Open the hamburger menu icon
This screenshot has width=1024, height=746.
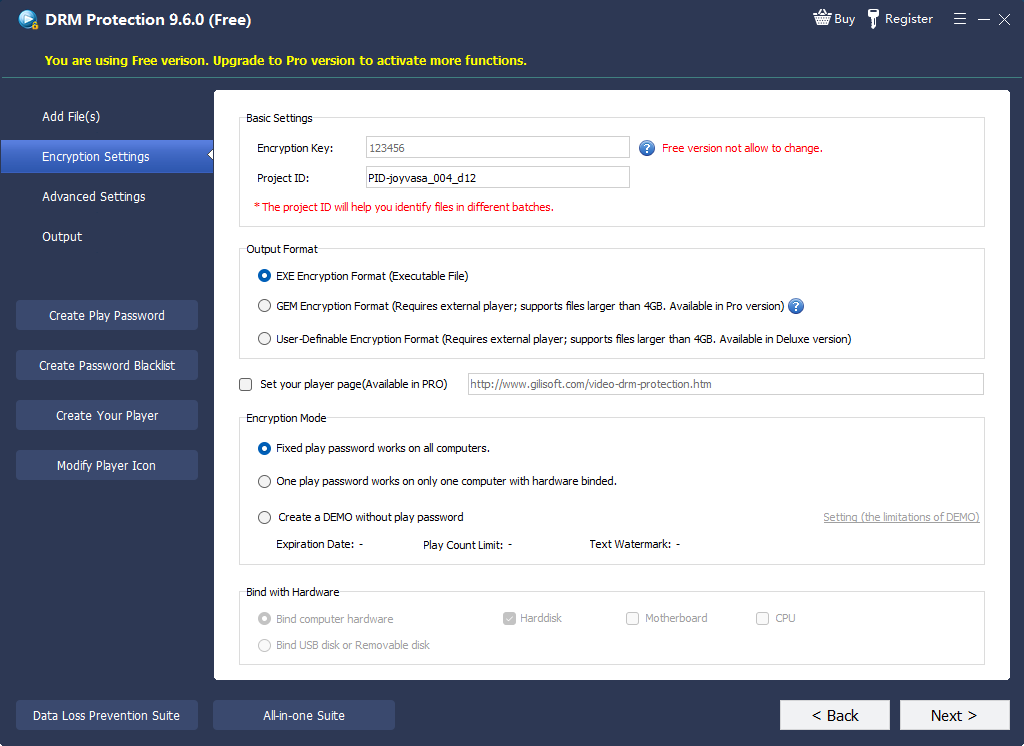click(x=959, y=19)
